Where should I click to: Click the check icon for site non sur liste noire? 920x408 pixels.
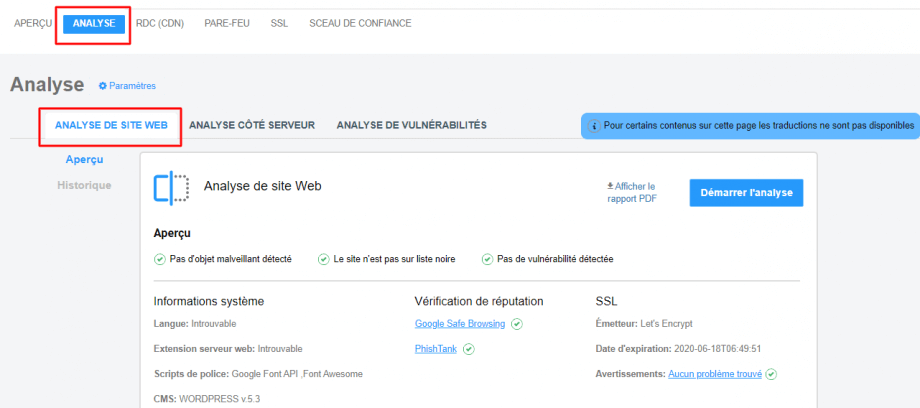pyautogui.click(x=323, y=259)
